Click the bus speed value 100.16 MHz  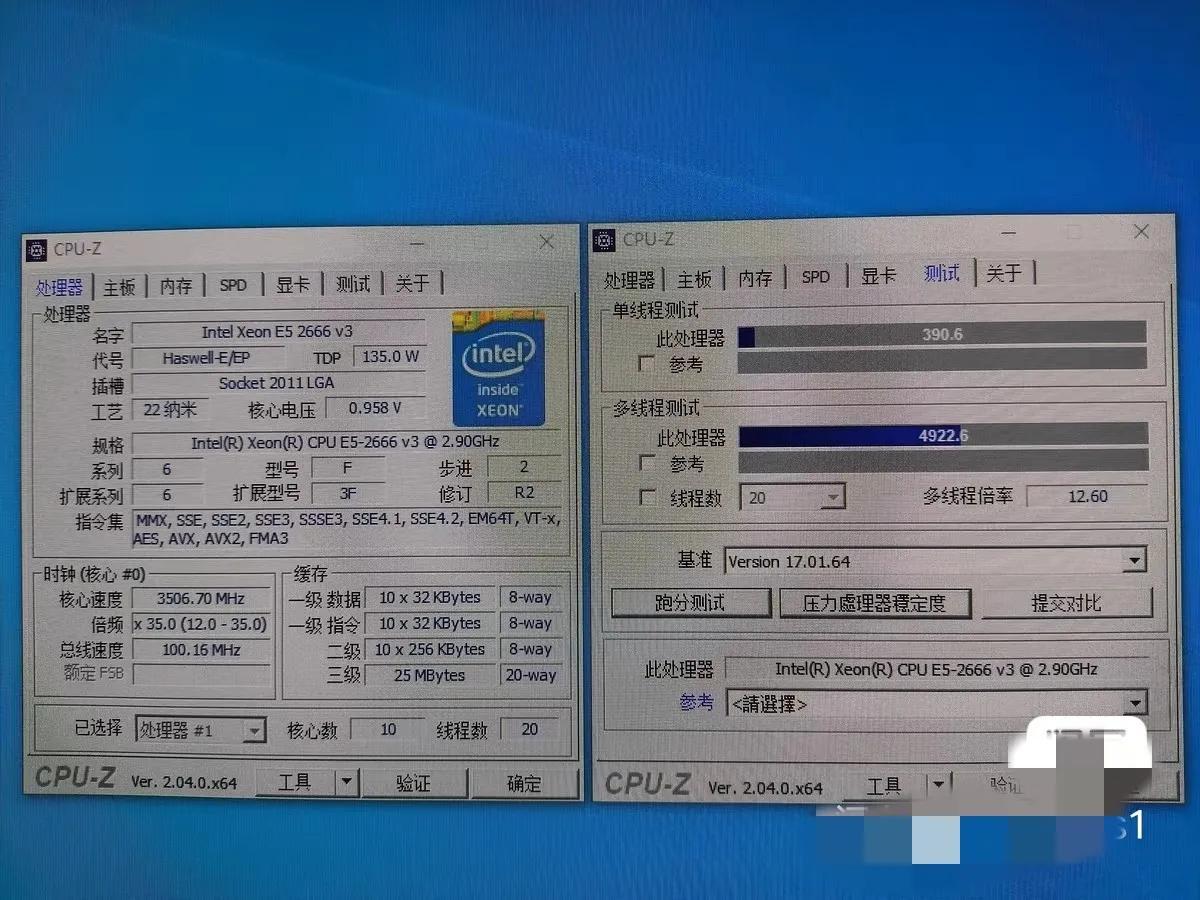pos(202,649)
